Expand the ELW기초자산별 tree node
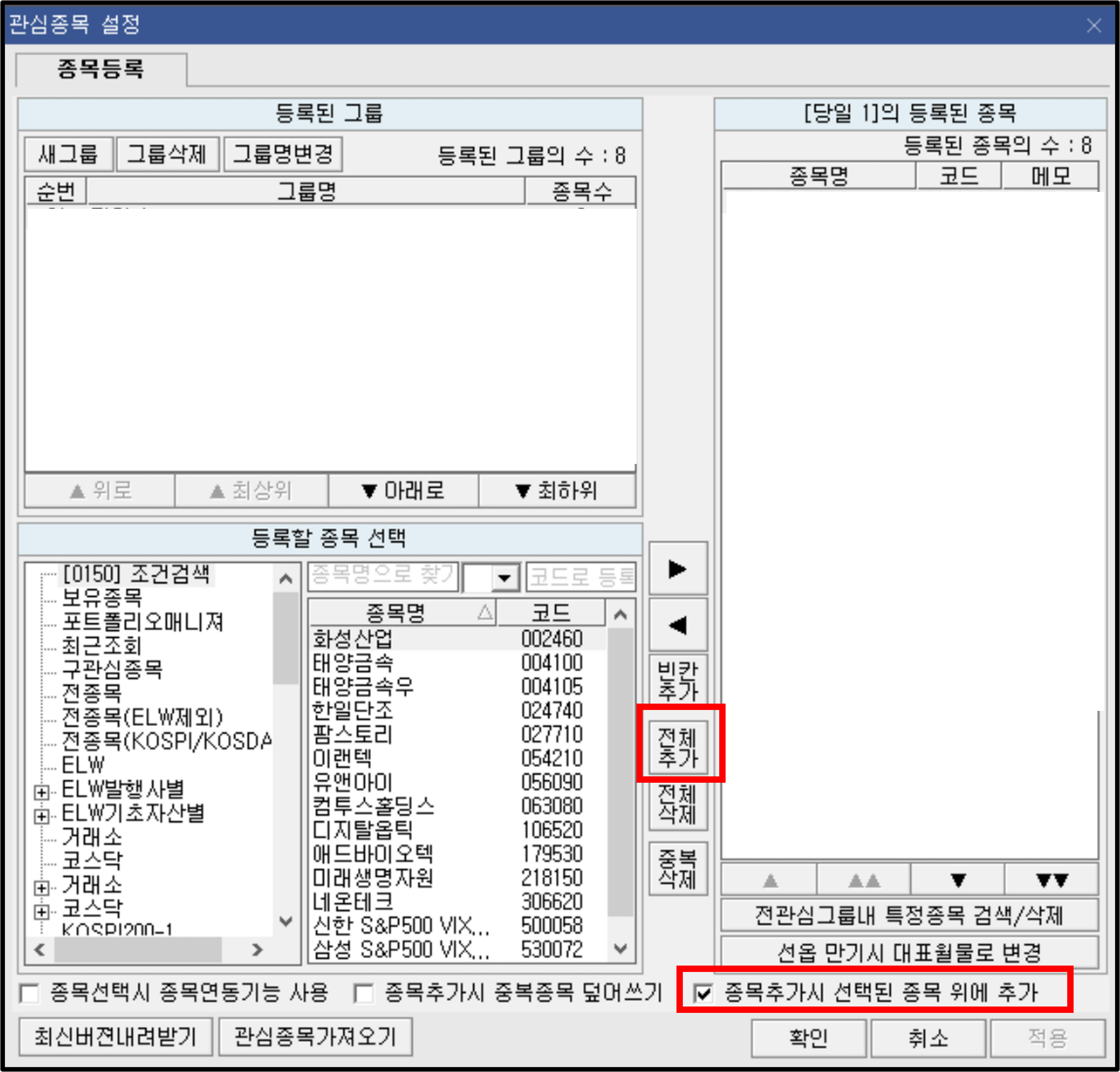Screen dimensions: 1120x1072 pos(41,816)
